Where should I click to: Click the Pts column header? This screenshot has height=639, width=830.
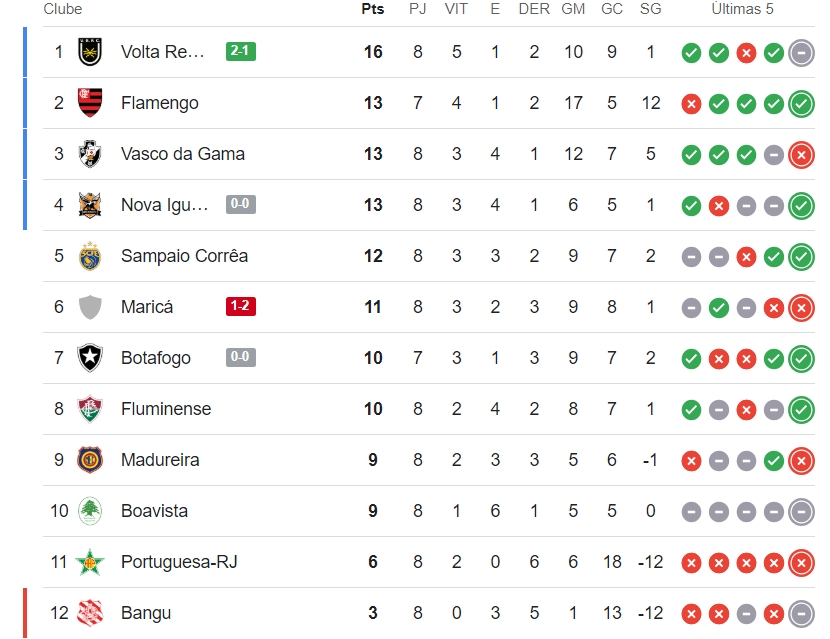[373, 9]
